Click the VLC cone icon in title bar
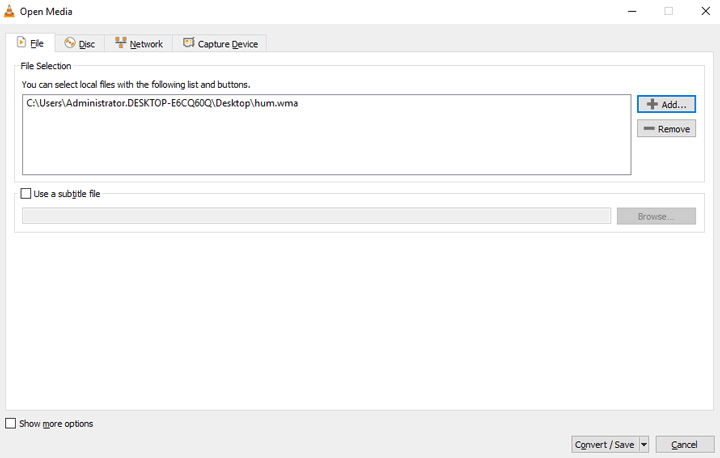Screen dimensions: 720x458 (x=9, y=11)
